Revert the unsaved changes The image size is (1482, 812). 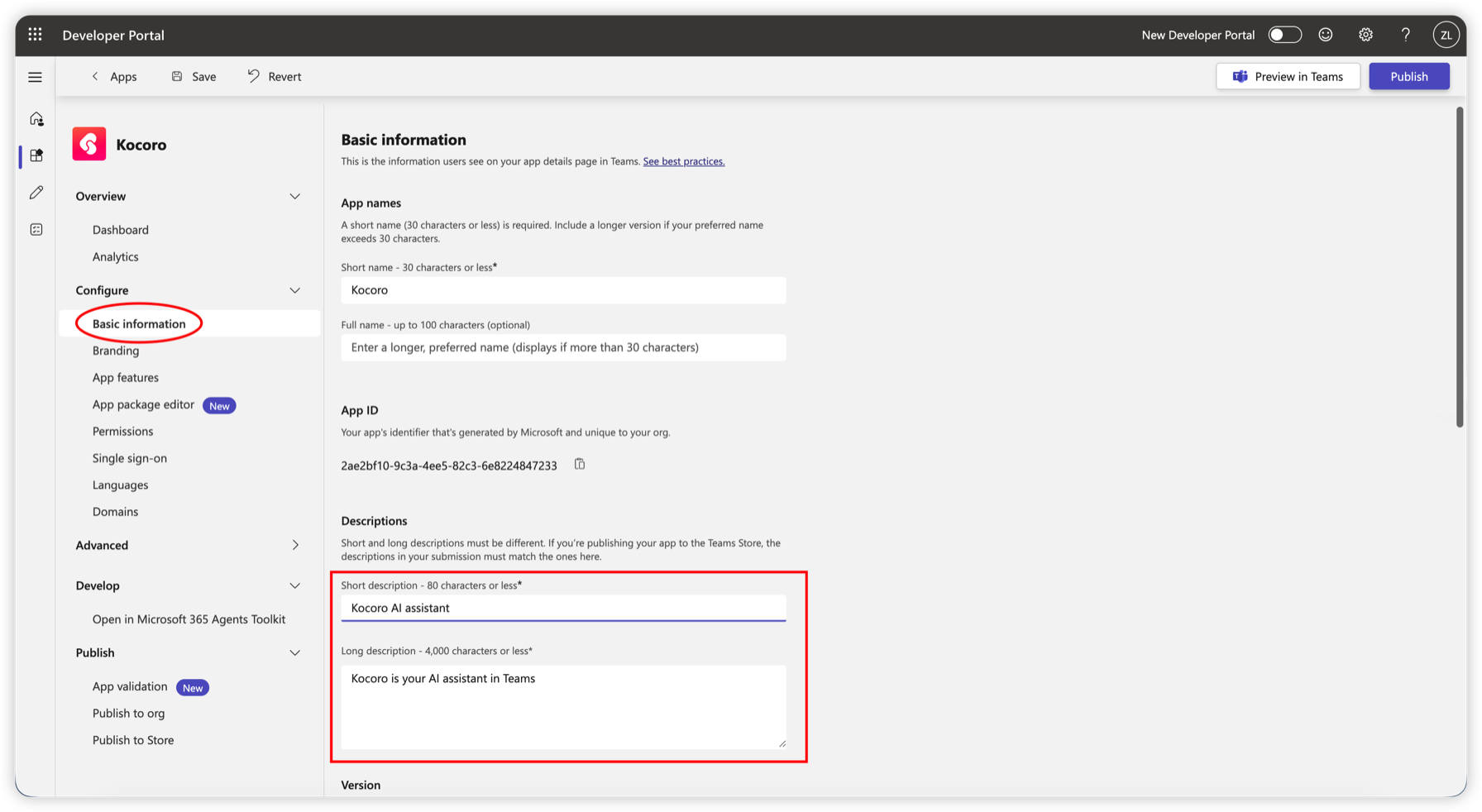[x=275, y=76]
